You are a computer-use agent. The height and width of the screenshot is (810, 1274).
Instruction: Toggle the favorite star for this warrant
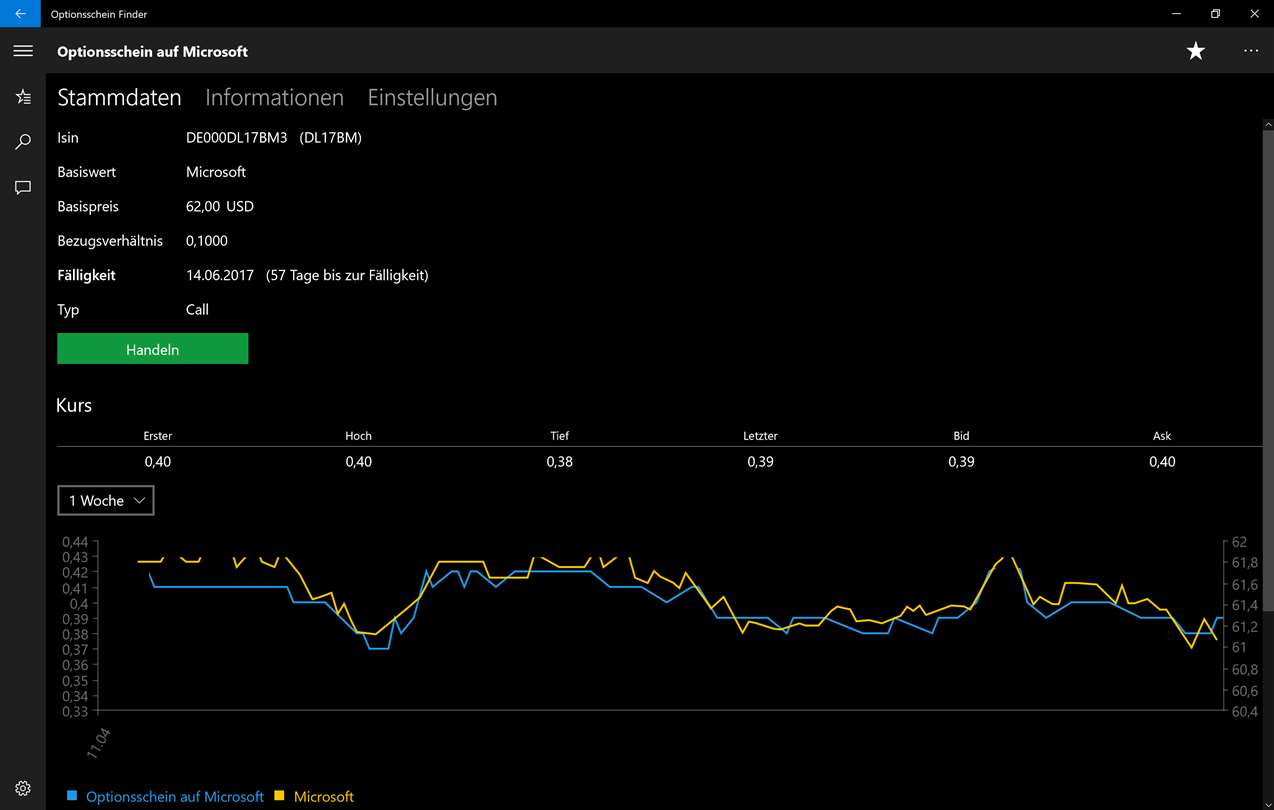[1196, 51]
